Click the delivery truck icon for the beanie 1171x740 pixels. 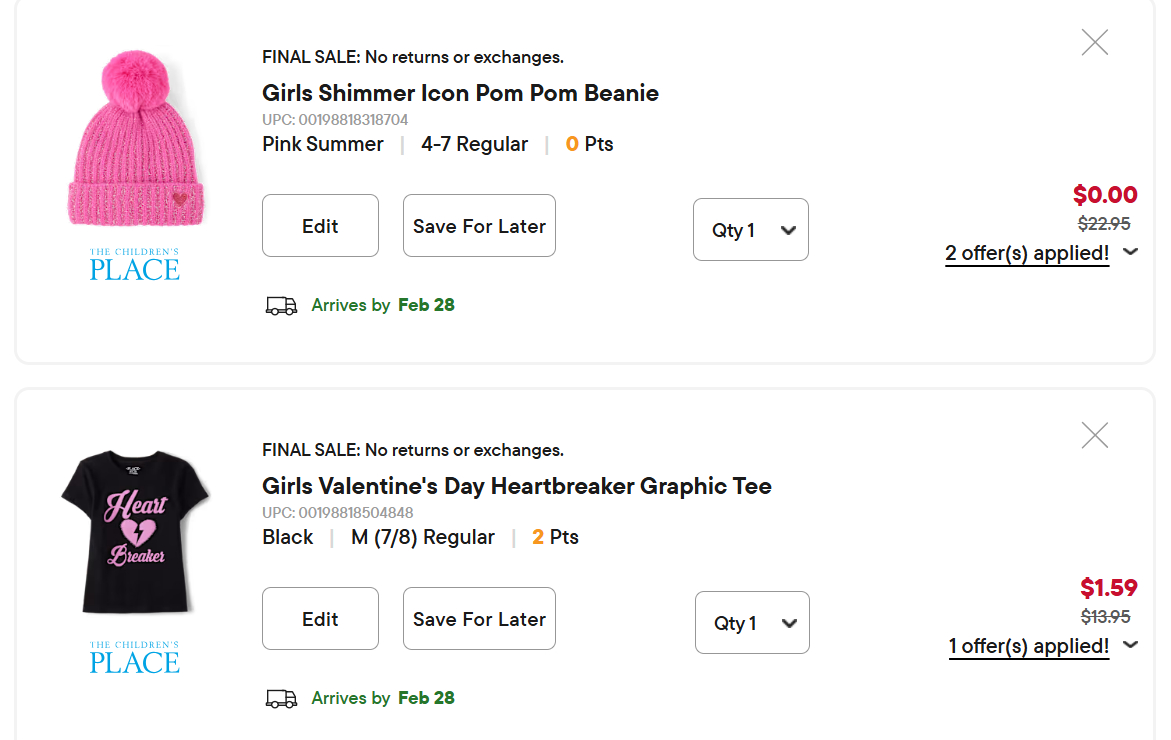[281, 306]
